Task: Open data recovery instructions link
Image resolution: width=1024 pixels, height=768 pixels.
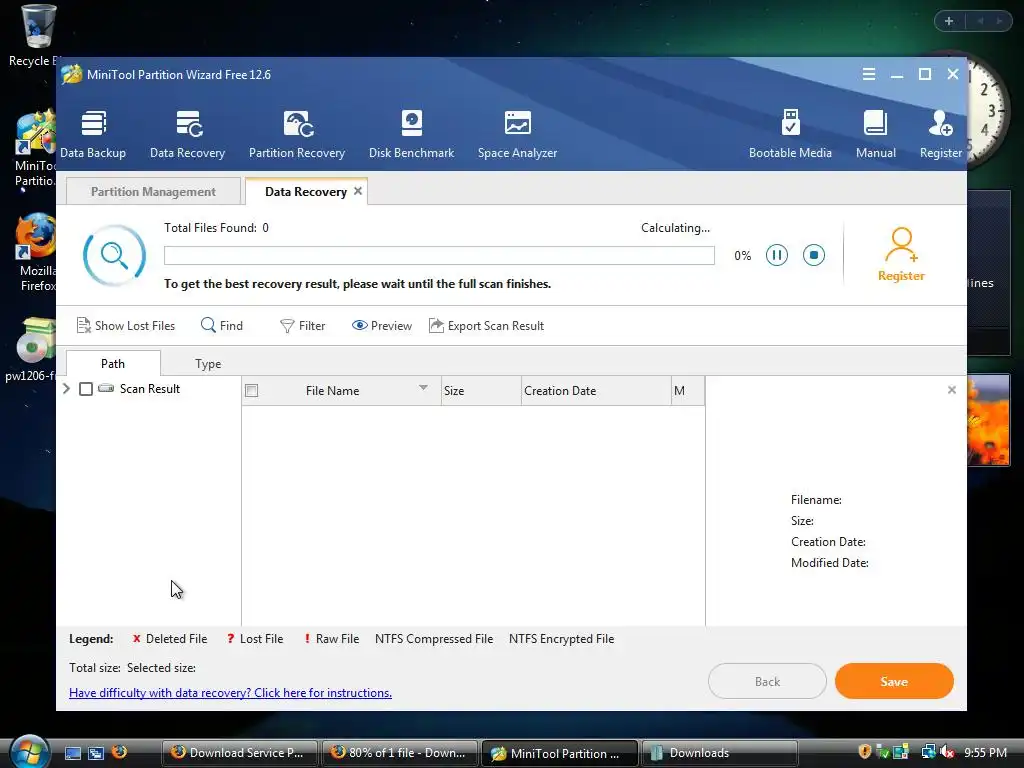Action: (231, 693)
